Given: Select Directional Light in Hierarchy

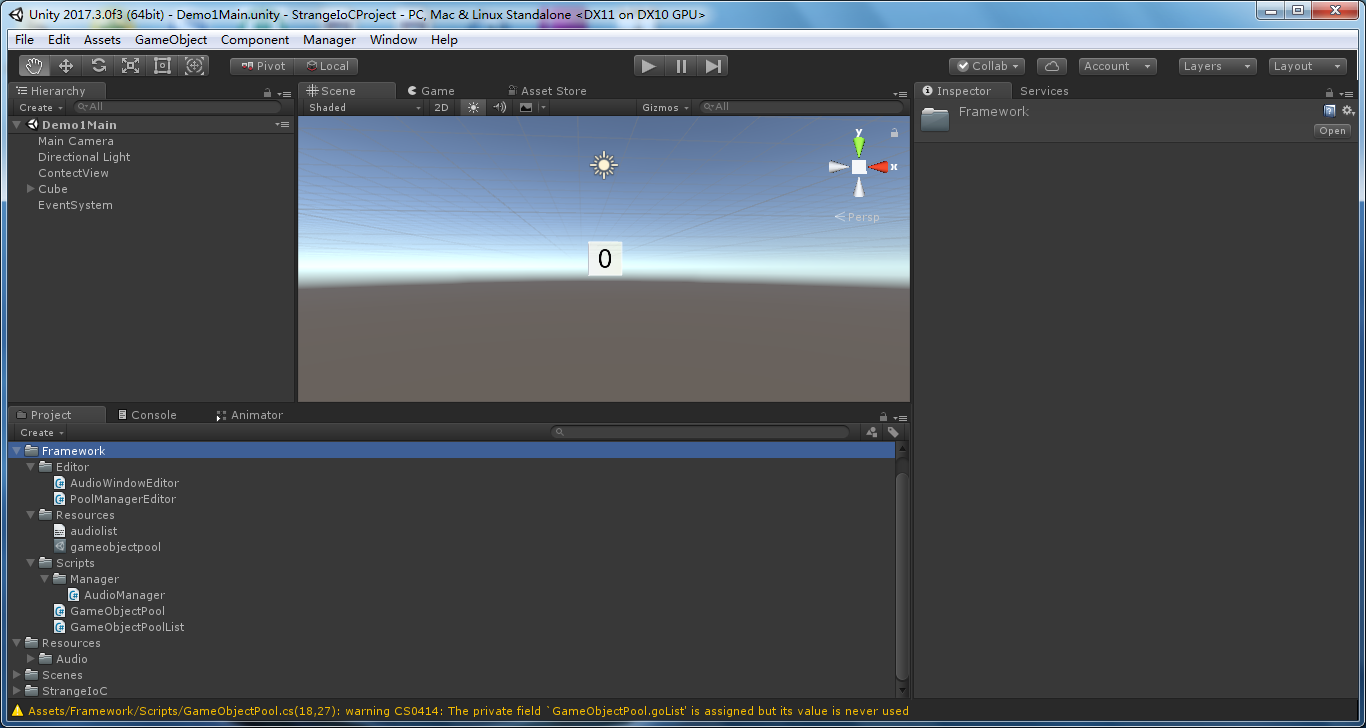Looking at the screenshot, I should click(84, 157).
